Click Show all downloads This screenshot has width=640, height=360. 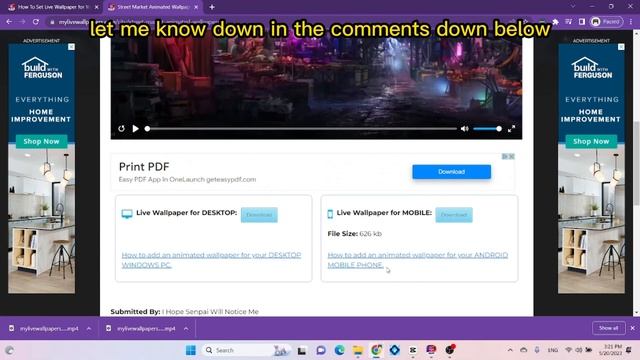(608, 328)
